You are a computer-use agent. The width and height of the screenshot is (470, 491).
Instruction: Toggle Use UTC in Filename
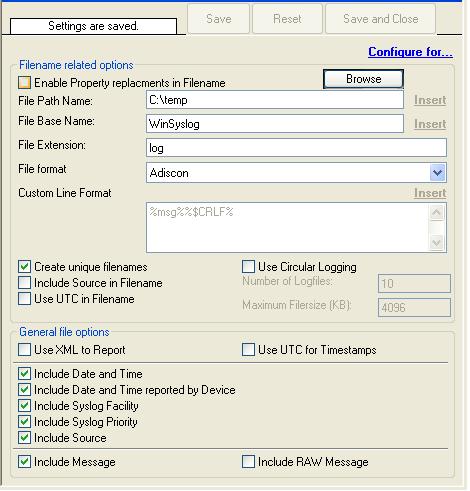point(24,299)
